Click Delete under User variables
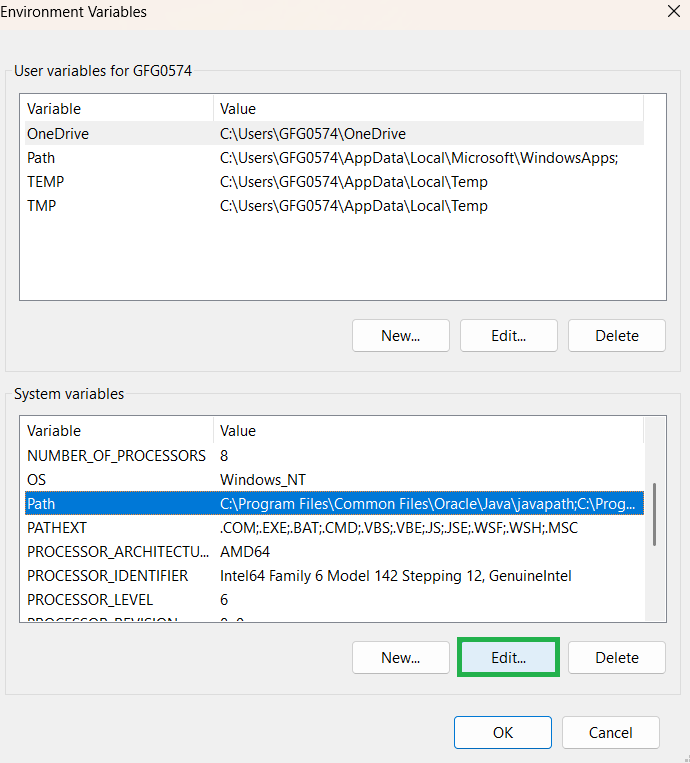This screenshot has height=763, width=690. pos(617,336)
